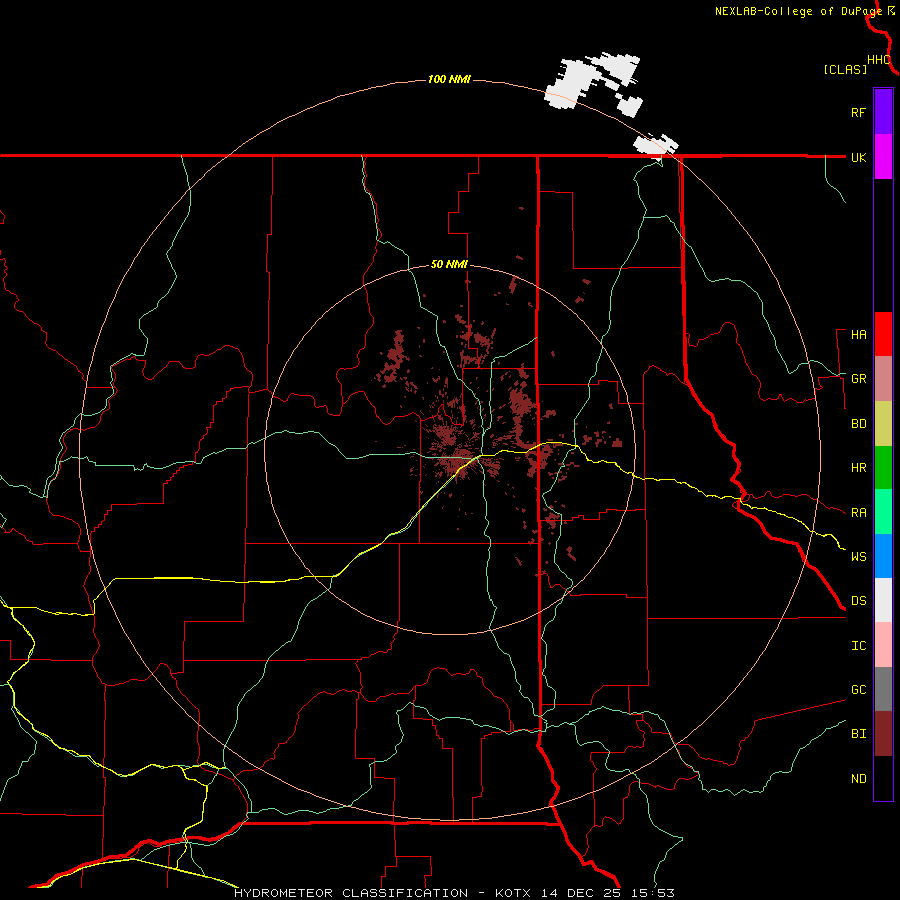Click the RA legend label
This screenshot has width=900, height=900.
[858, 513]
